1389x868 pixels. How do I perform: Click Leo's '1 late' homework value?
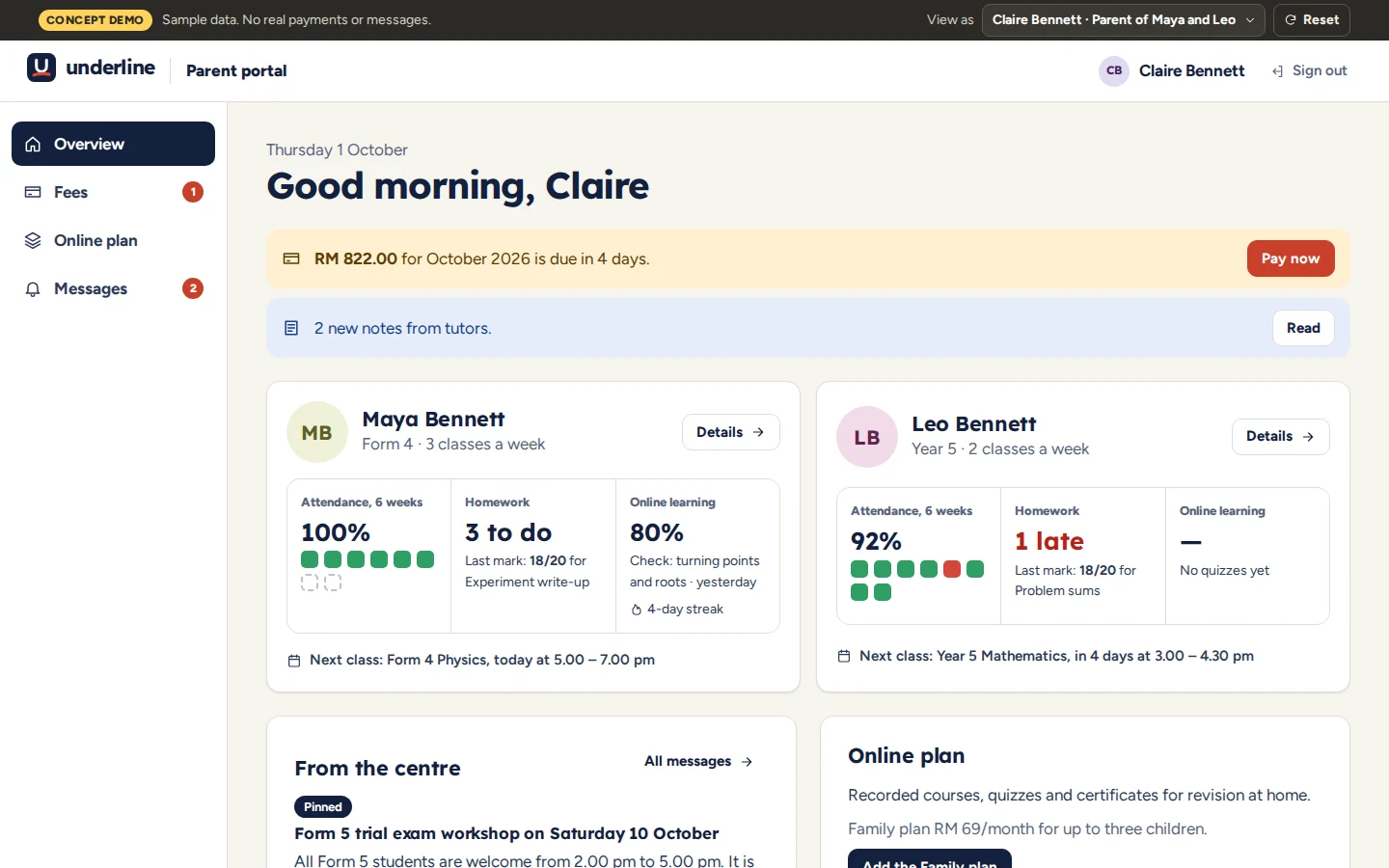(1049, 541)
